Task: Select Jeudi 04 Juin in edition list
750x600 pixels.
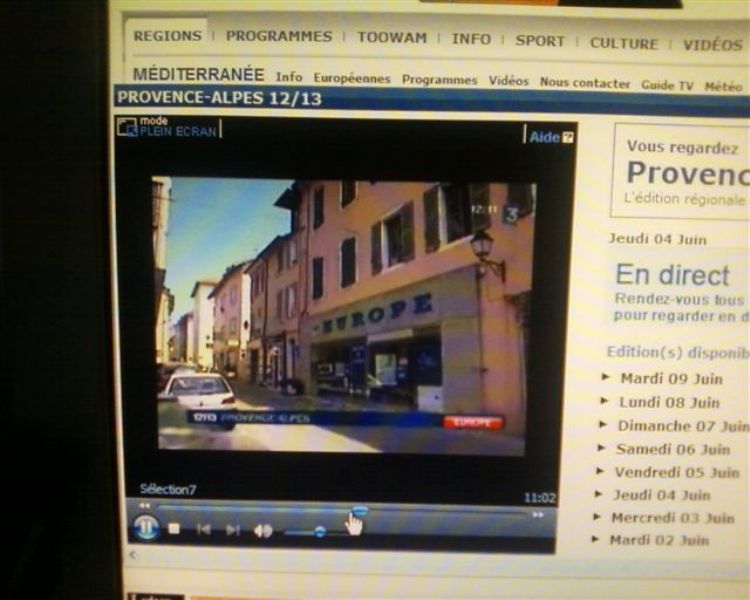Action: pos(662,495)
